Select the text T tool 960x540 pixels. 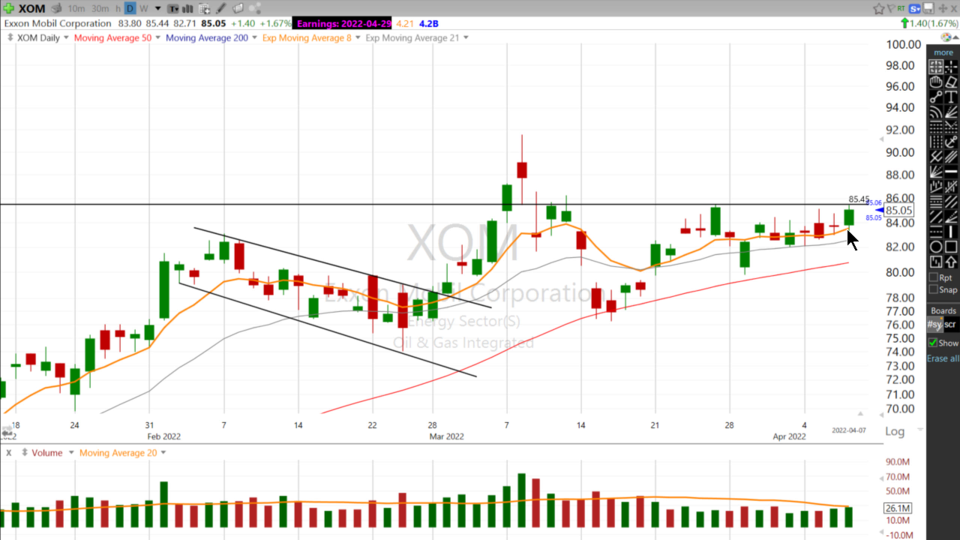(x=951, y=96)
